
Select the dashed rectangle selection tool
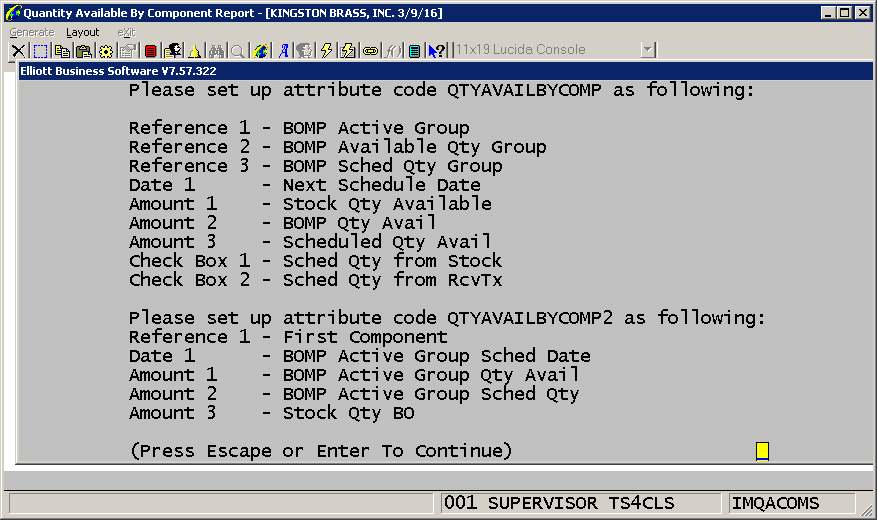(x=40, y=50)
